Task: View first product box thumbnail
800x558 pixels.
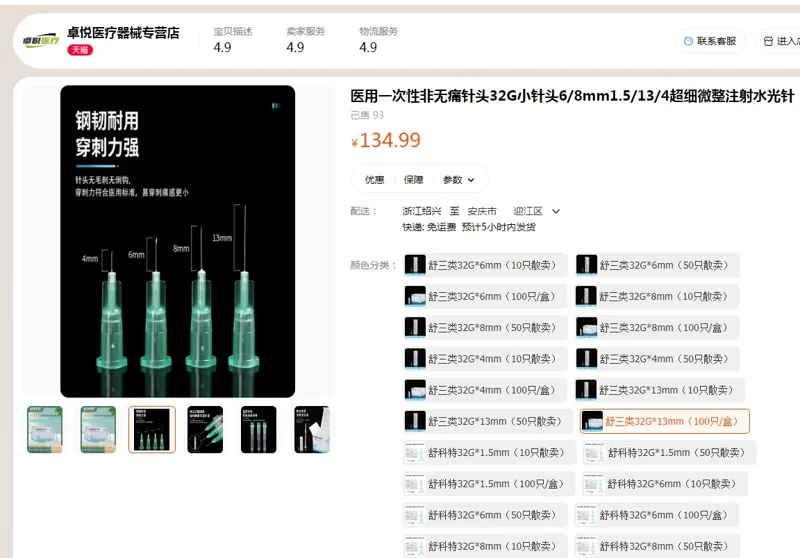Action: [x=45, y=429]
